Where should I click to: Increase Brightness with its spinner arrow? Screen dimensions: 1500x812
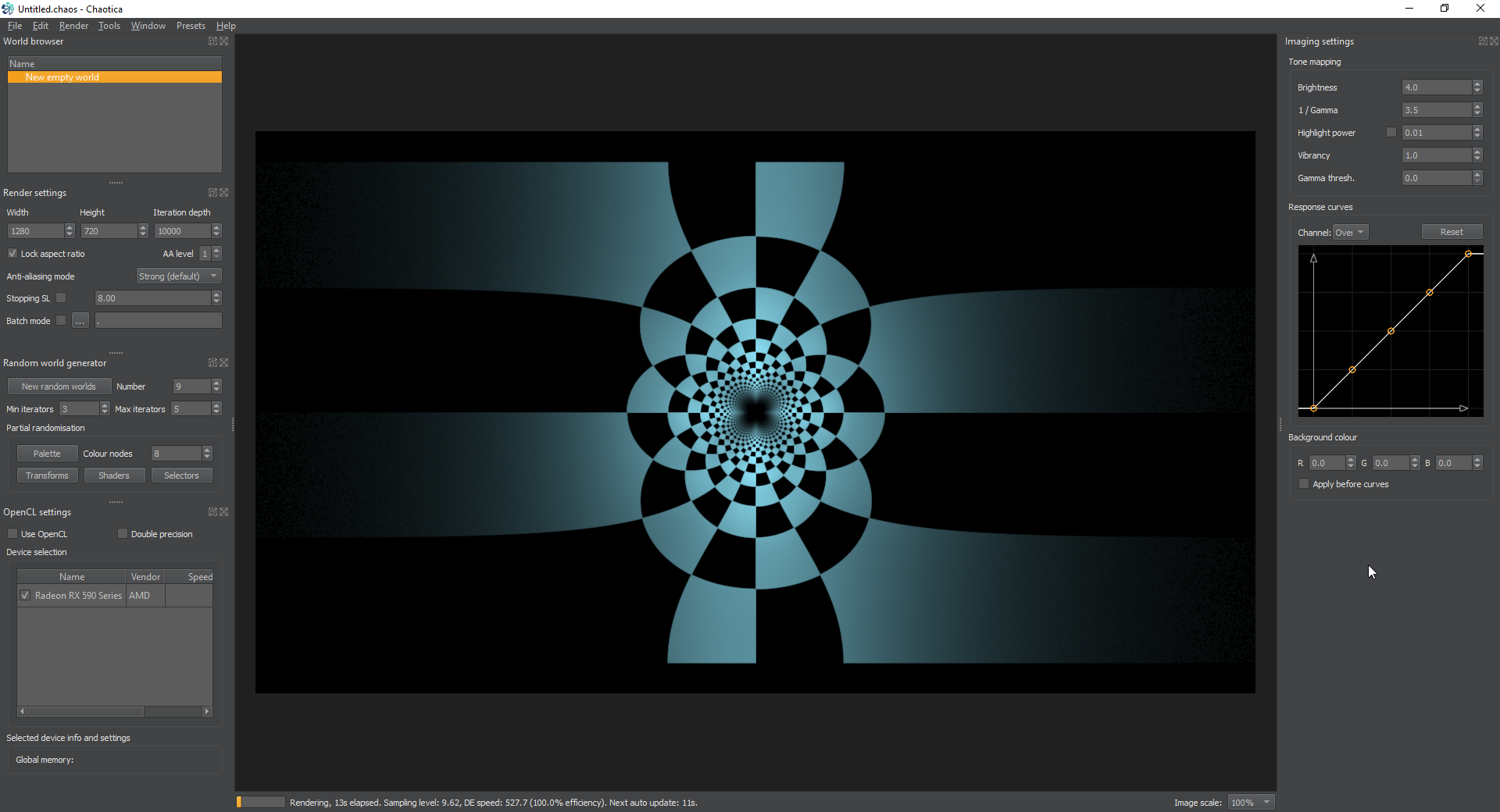(1477, 84)
